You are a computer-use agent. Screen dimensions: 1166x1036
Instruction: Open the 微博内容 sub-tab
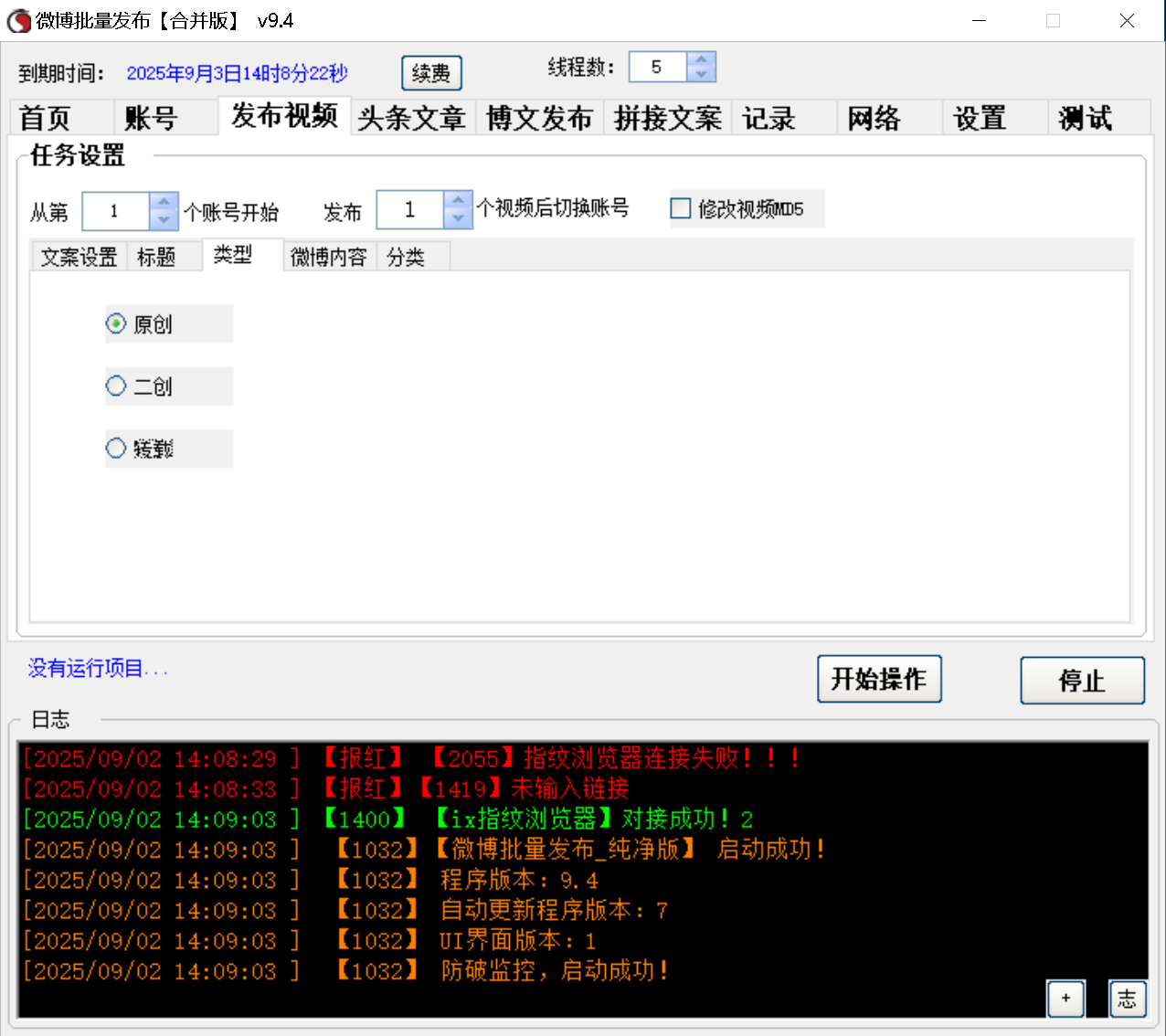click(329, 257)
